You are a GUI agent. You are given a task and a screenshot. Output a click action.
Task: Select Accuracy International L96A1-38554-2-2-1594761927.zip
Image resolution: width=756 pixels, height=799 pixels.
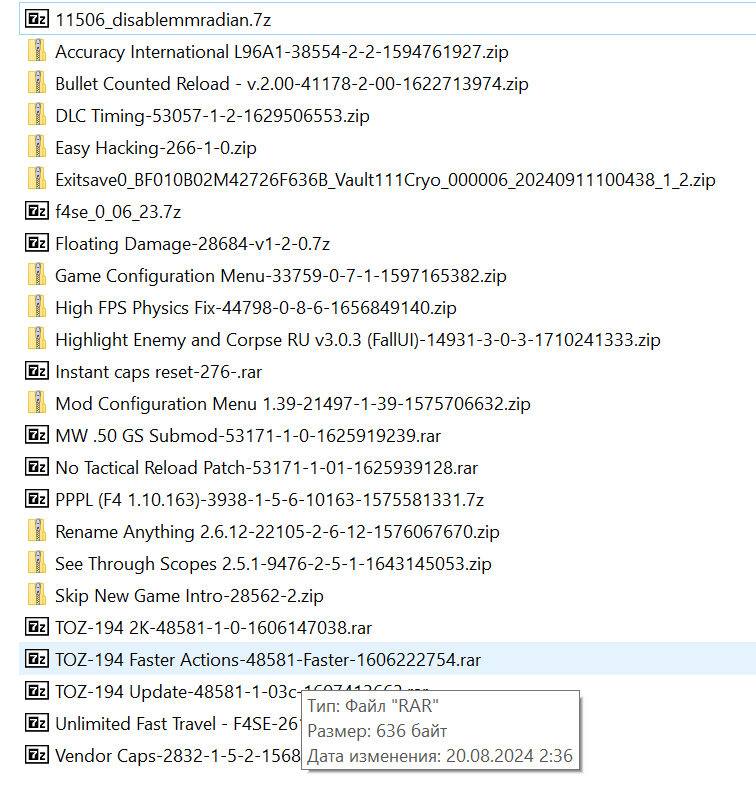pos(282,52)
